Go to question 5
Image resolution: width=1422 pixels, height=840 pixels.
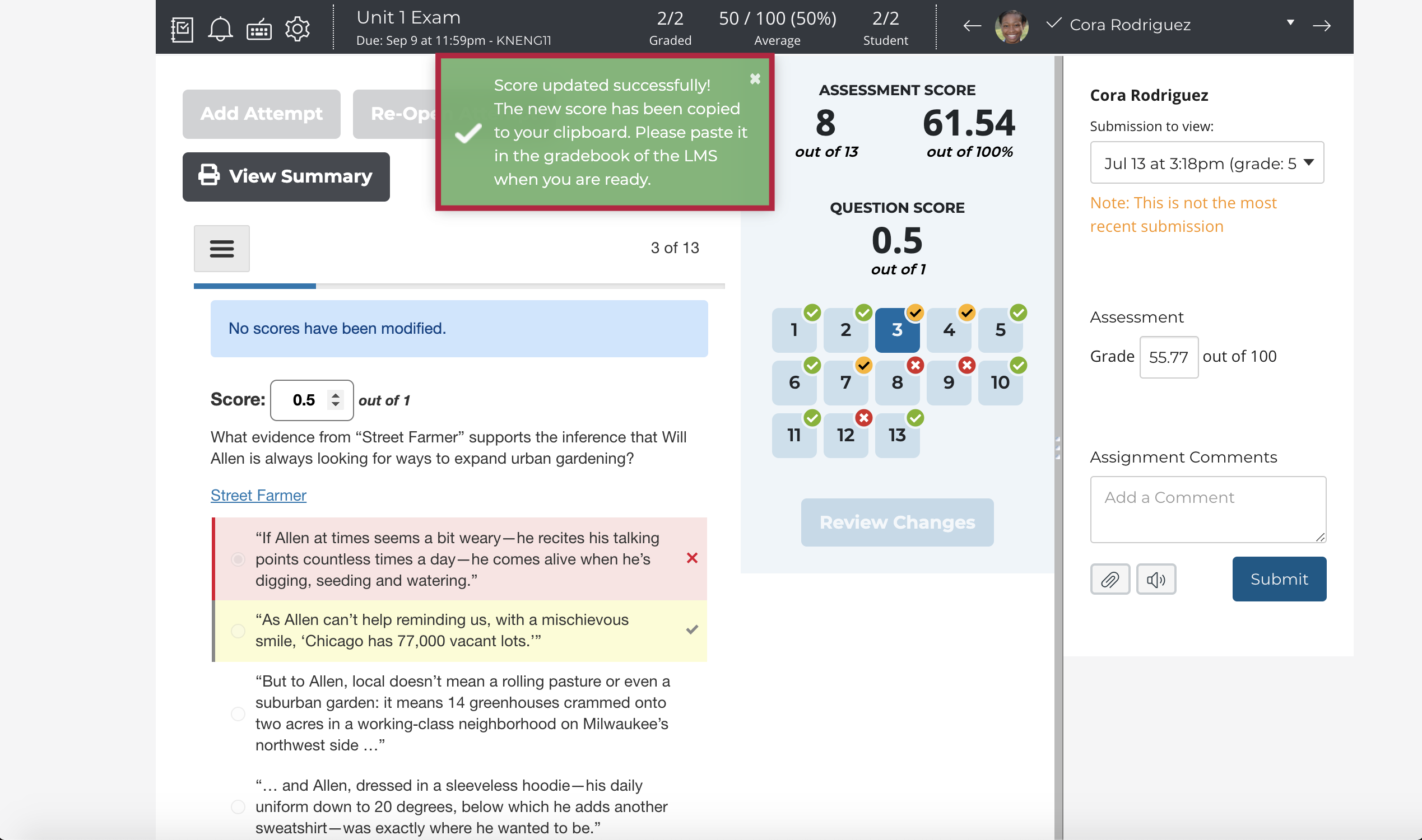[x=1000, y=330]
